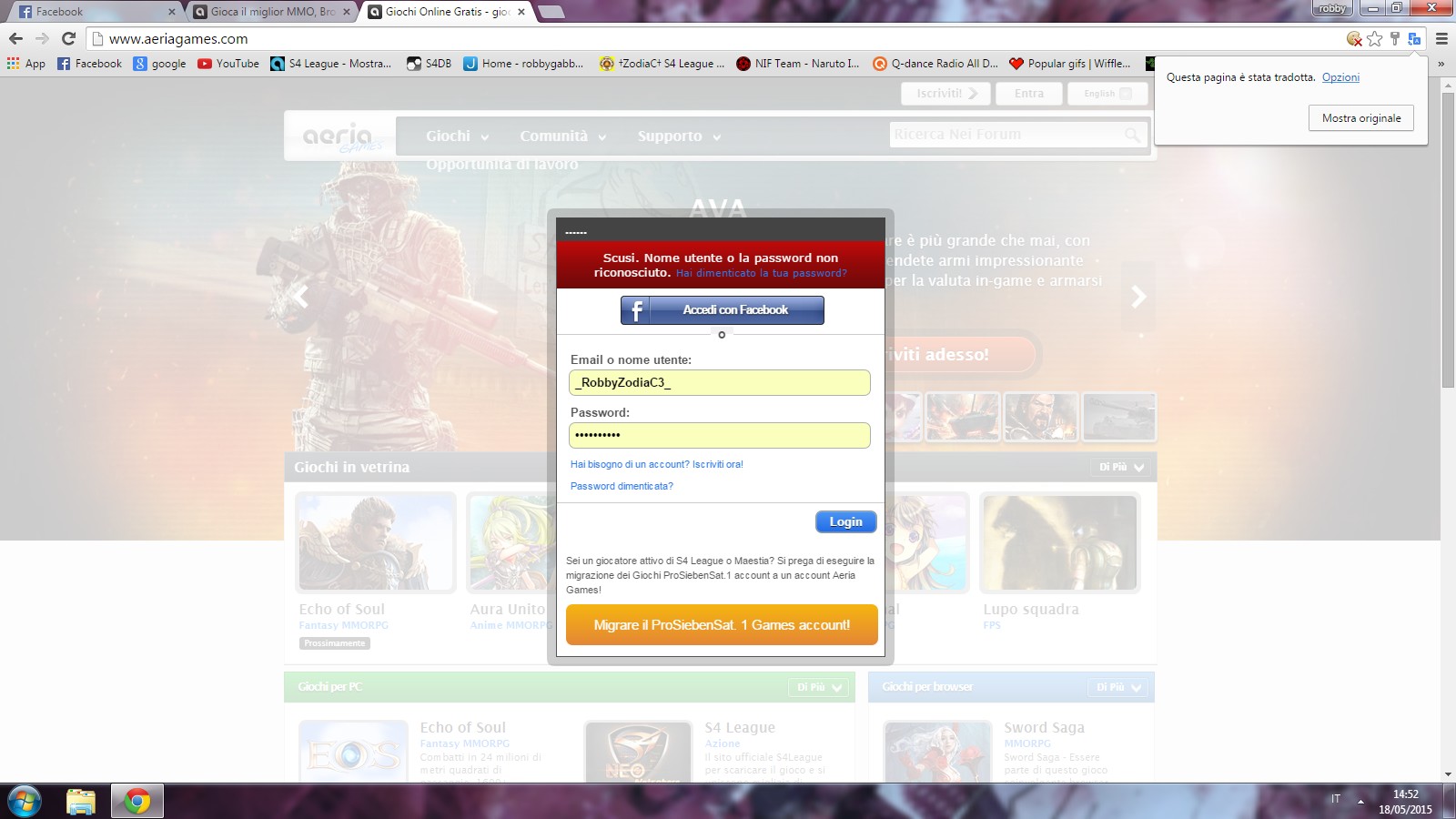This screenshot has height=819, width=1456.
Task: Open NIF Team - Naruto bookmark
Action: pos(798,64)
